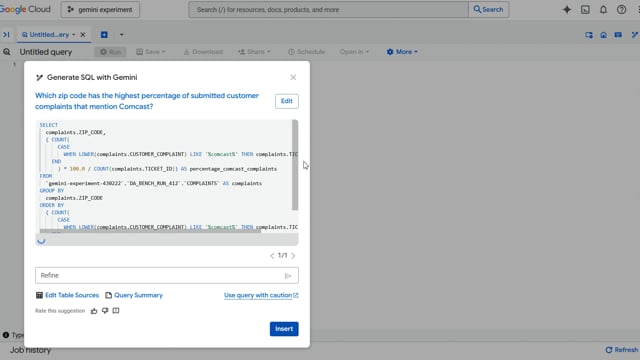Open the notifications bell

tap(603, 9)
